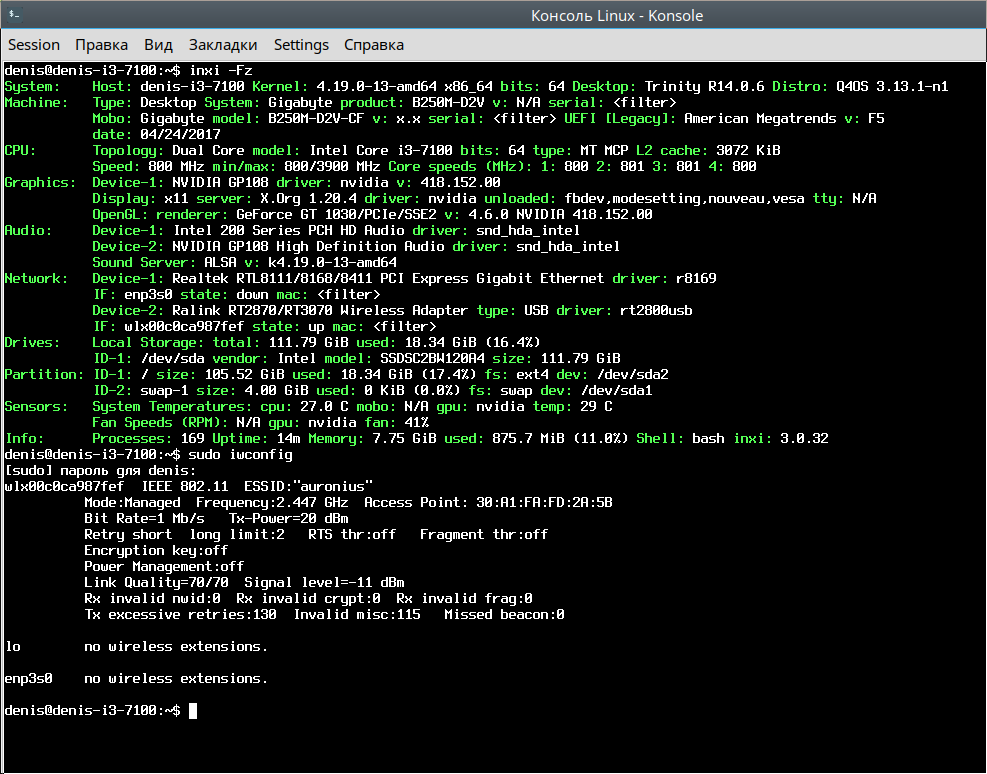Screen dimensions: 987x774
Task: Click the 'Network:' section label
Action: click(36, 278)
